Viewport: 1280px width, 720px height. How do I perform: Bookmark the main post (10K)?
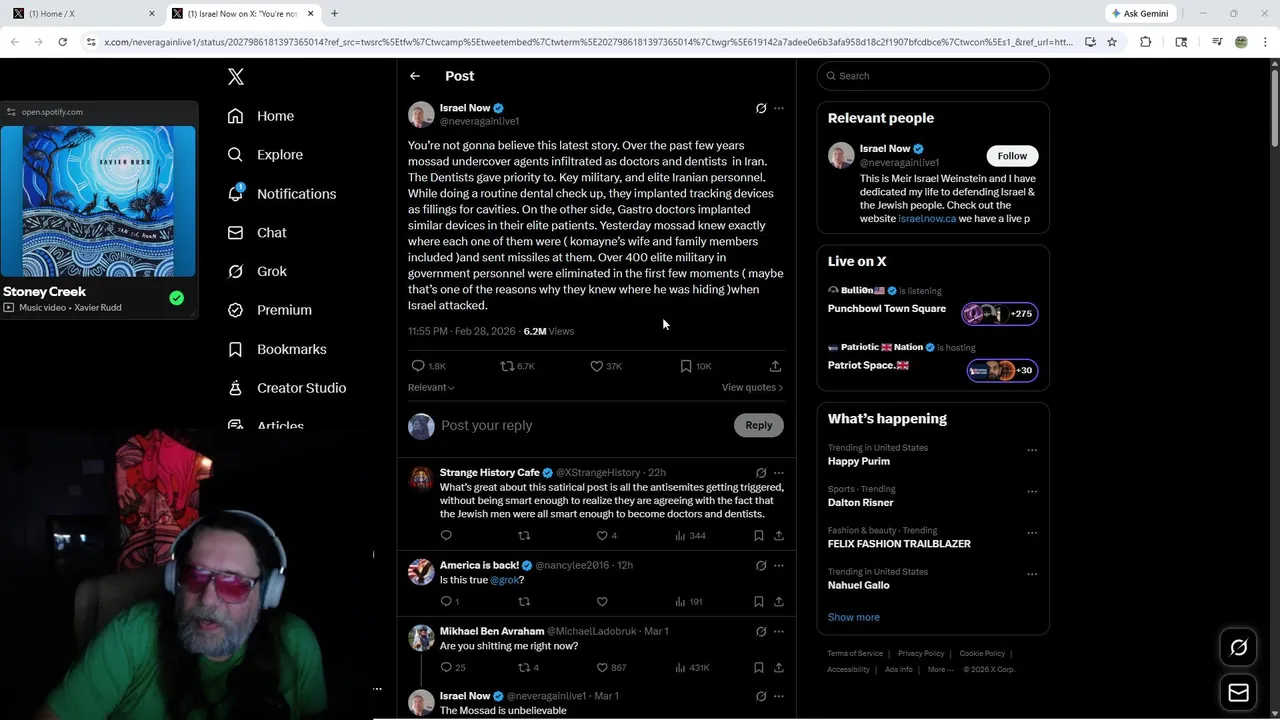point(695,366)
